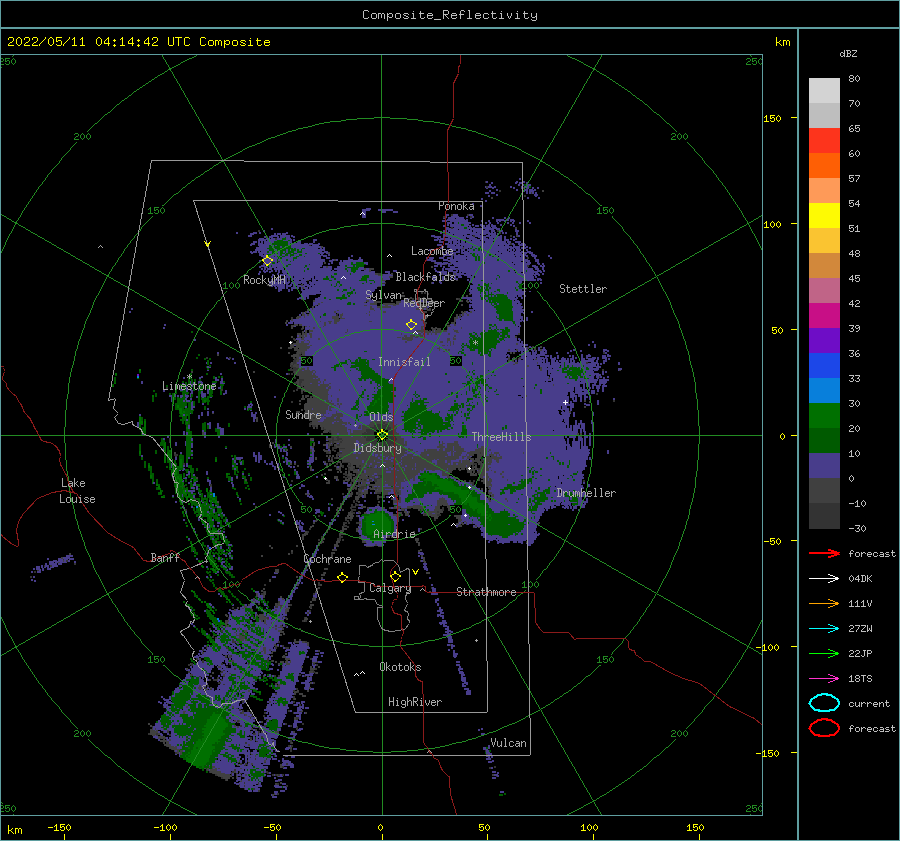
Task: Select the bright green 20 dBZ swatch
Action: [824, 416]
